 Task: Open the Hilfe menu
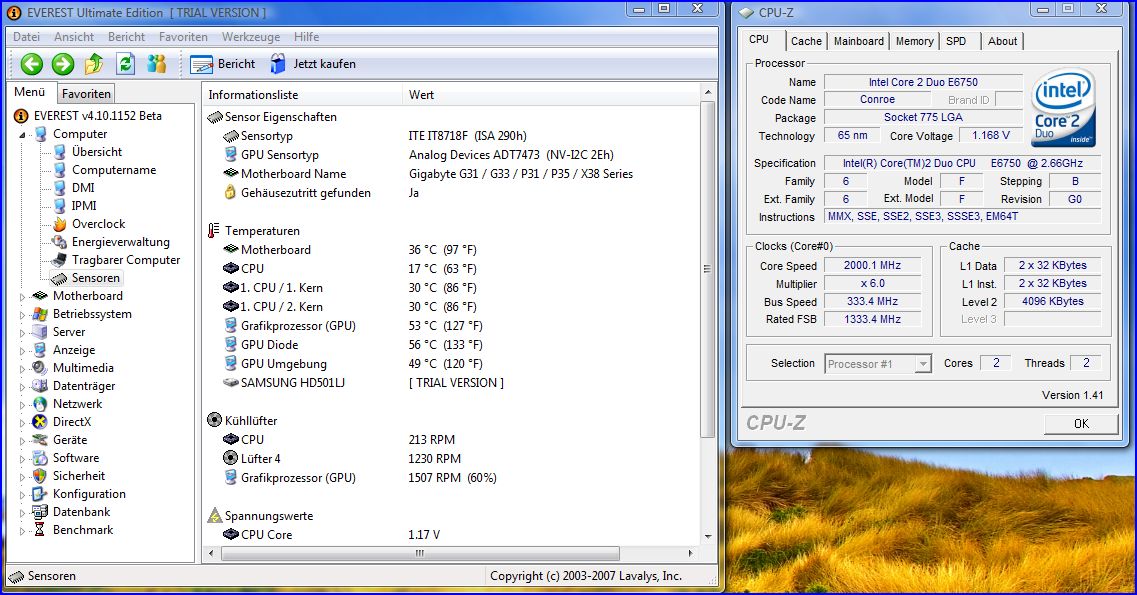tap(306, 37)
